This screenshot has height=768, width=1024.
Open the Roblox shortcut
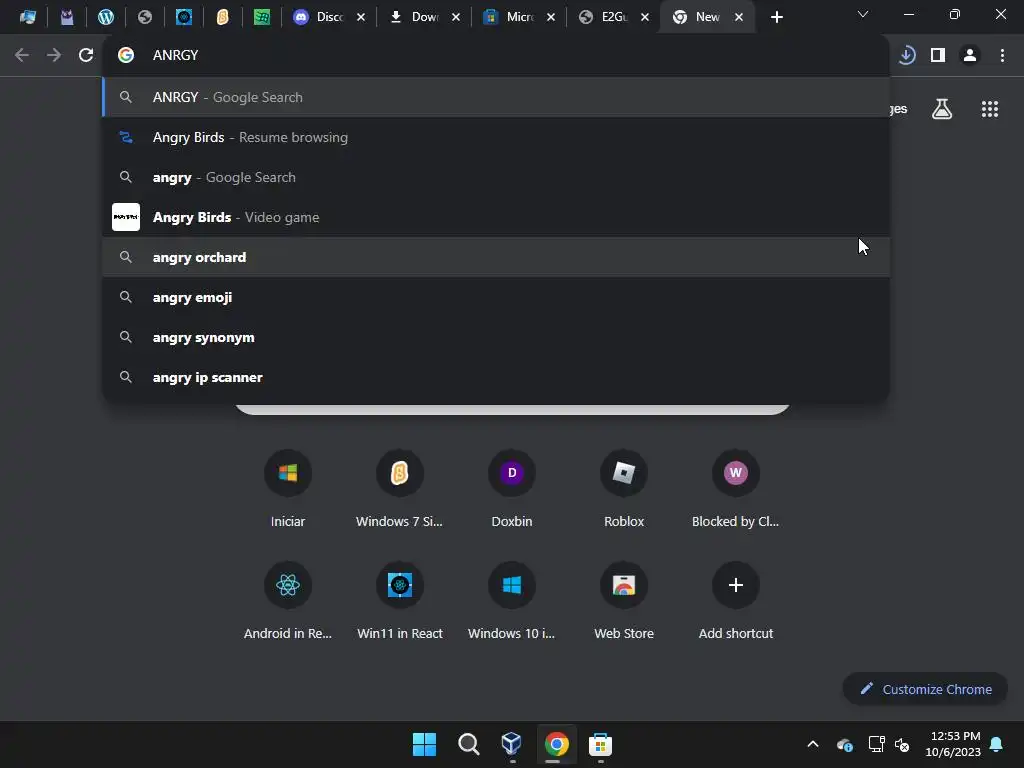point(624,488)
